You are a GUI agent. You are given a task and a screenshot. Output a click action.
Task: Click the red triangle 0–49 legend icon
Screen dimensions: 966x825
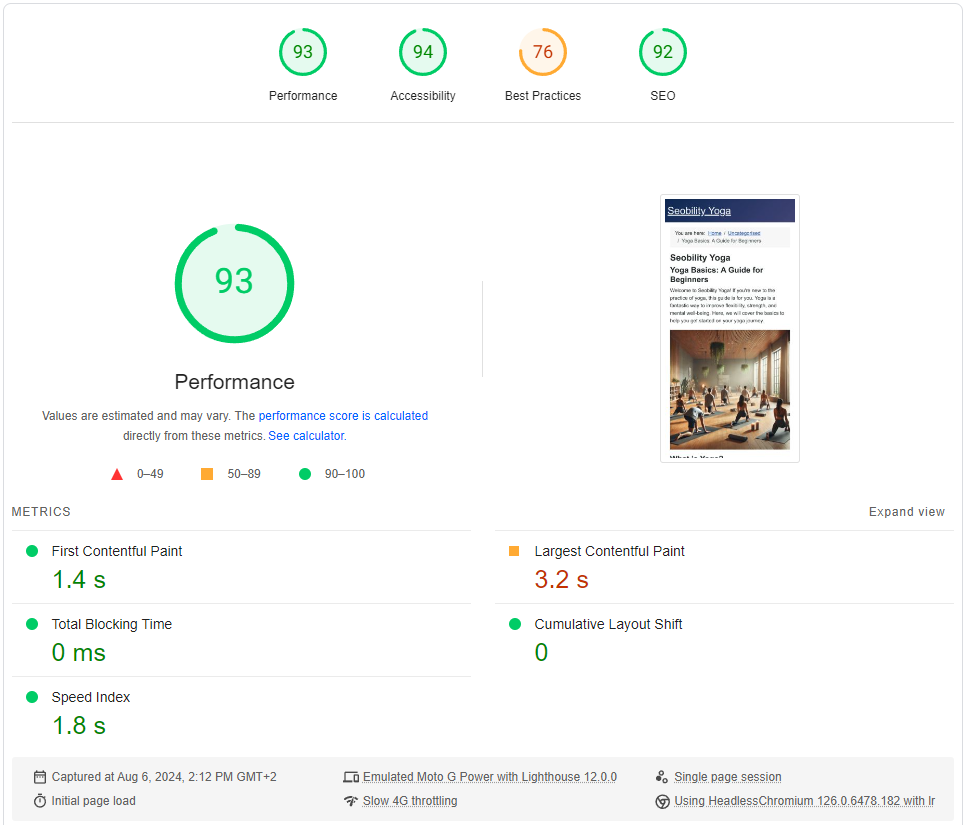tap(117, 473)
